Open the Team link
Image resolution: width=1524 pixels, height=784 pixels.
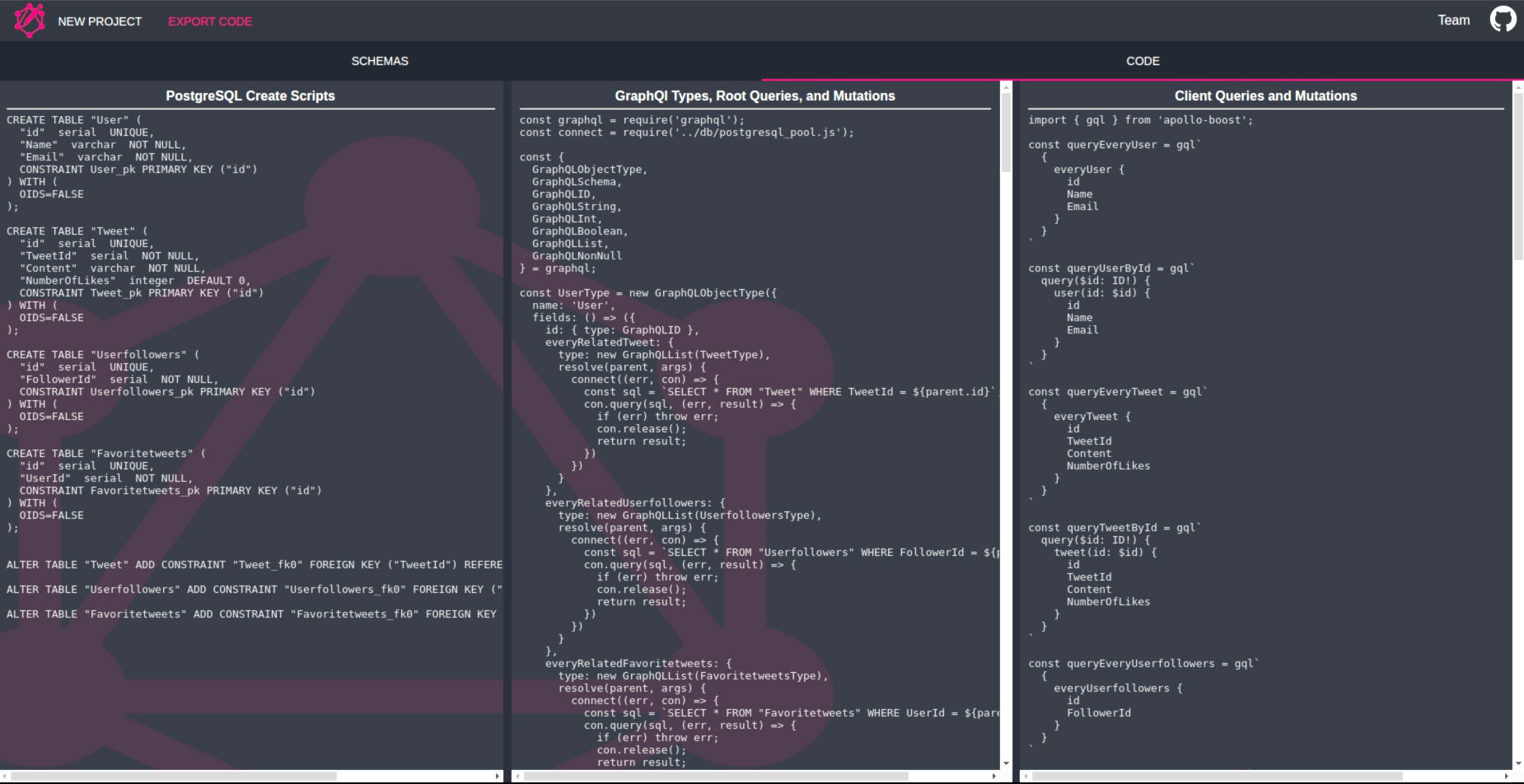coord(1453,19)
